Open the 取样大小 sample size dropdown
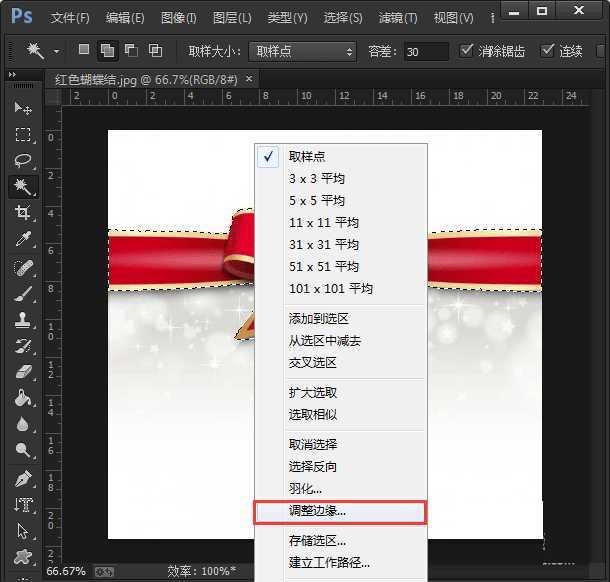The height and width of the screenshot is (582, 610). click(302, 51)
